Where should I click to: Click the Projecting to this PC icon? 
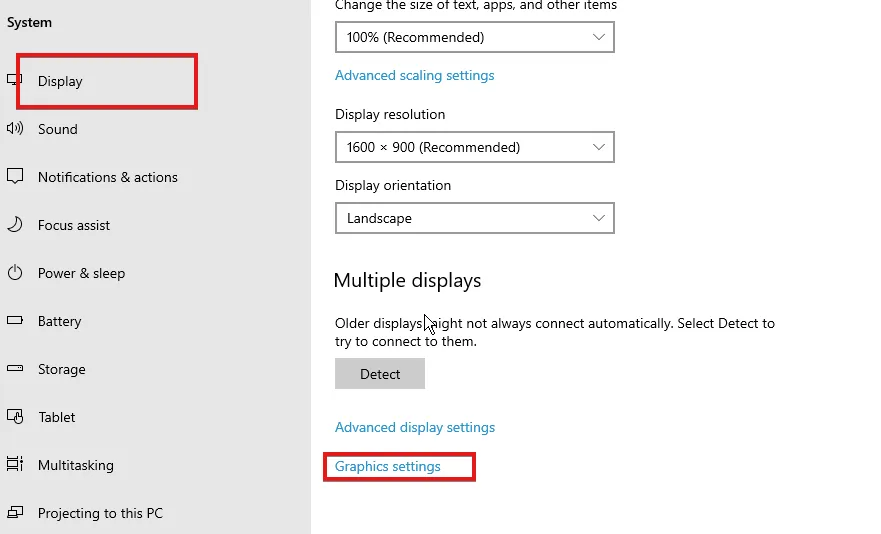[x=15, y=513]
